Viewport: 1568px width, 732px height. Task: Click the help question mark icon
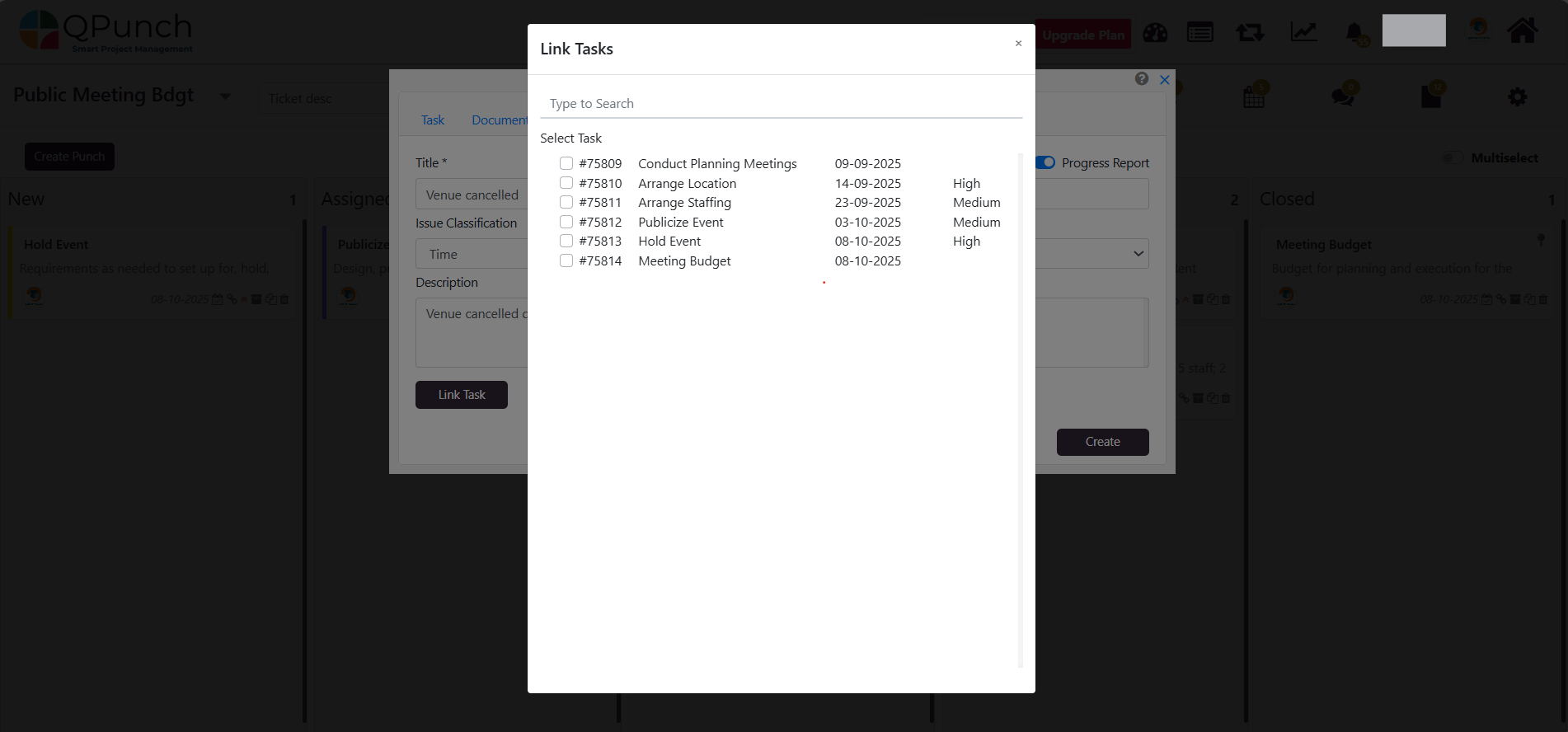1142,79
